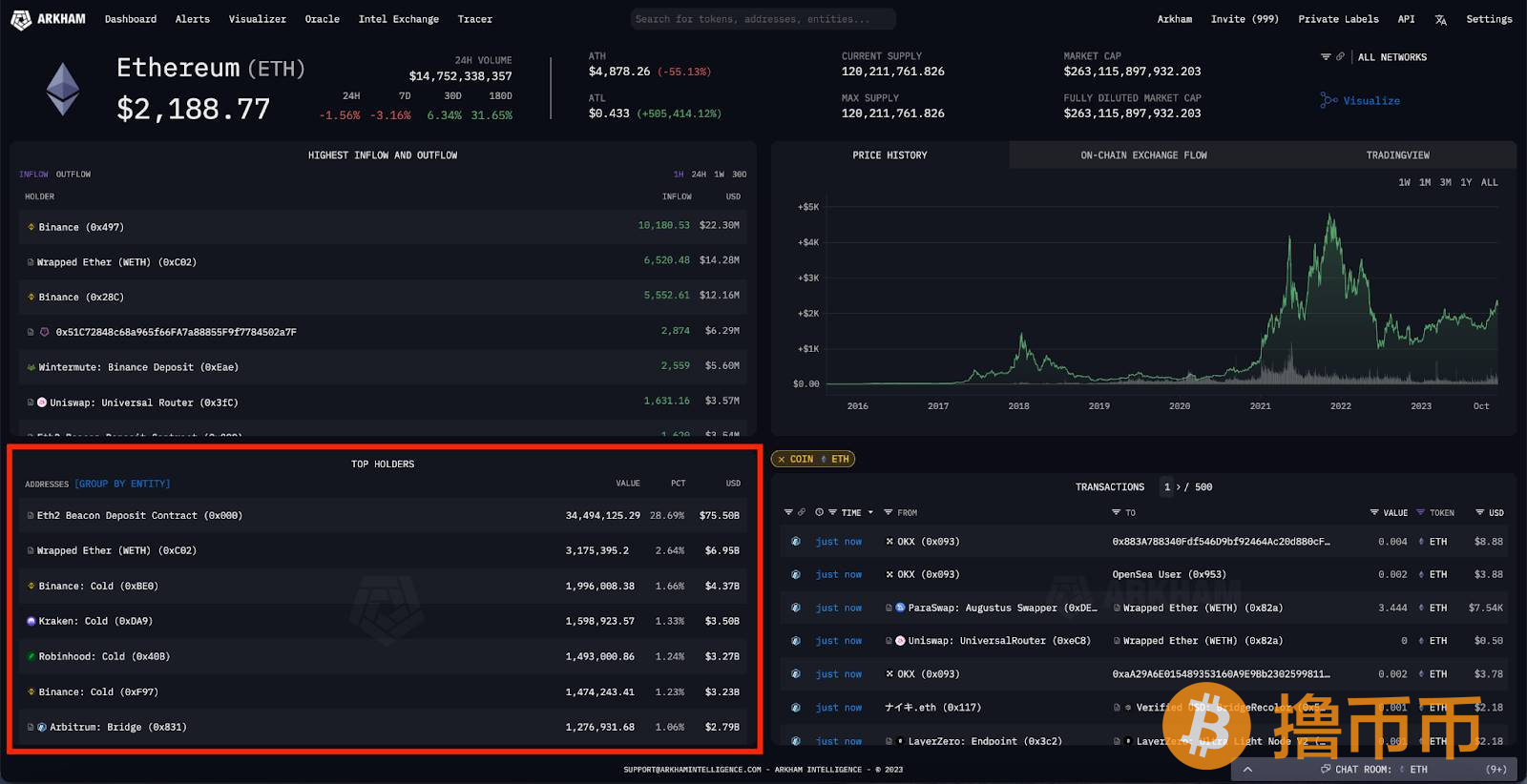This screenshot has height=784, width=1527.
Task: Click the Visualize graph node icon
Action: pos(1328,100)
